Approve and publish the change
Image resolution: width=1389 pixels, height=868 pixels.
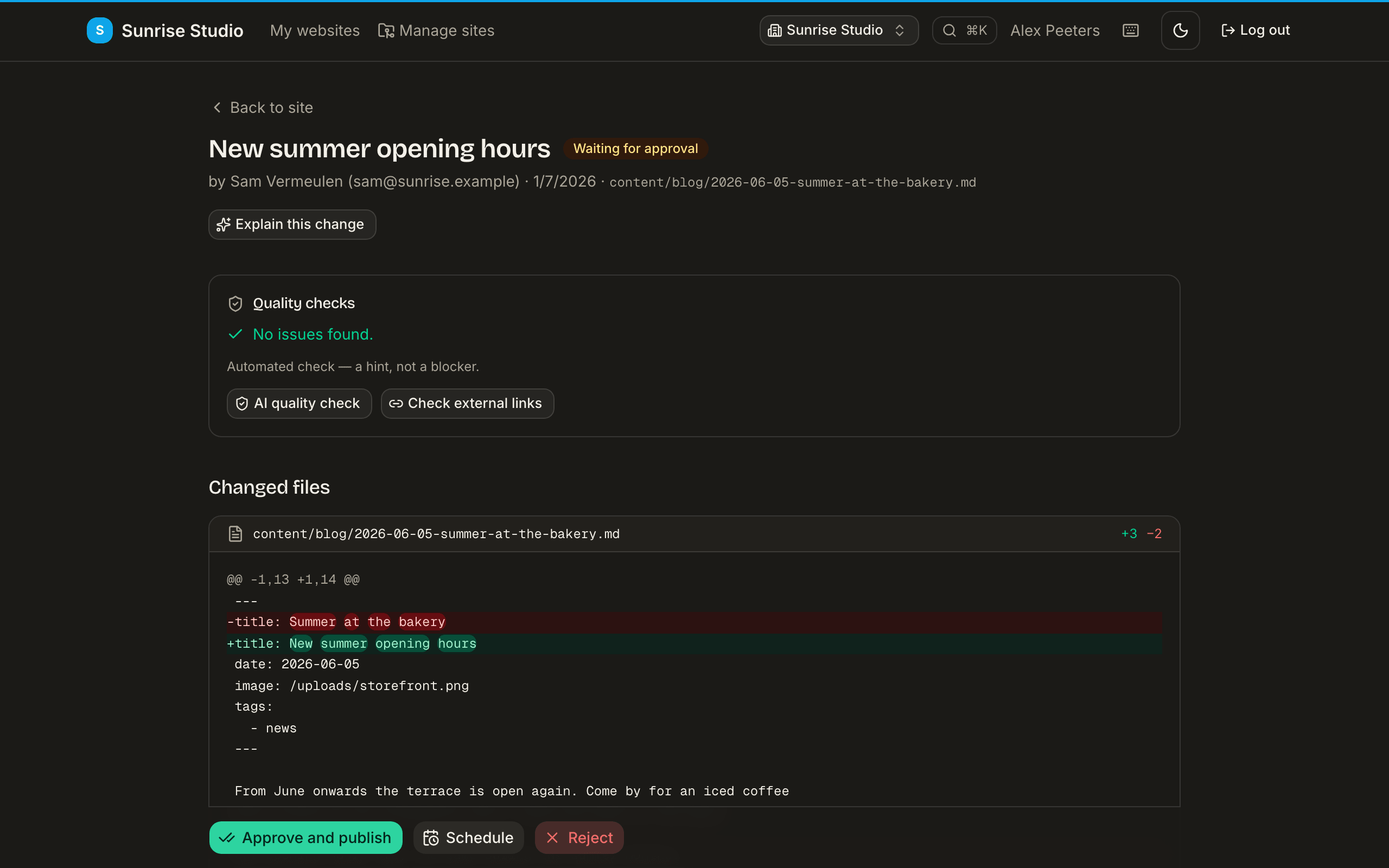[x=305, y=838]
